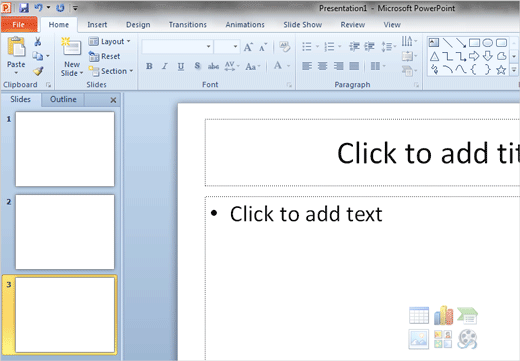Open the text Columns dropdown
This screenshot has height=361, width=520.
pyautogui.click(x=378, y=66)
